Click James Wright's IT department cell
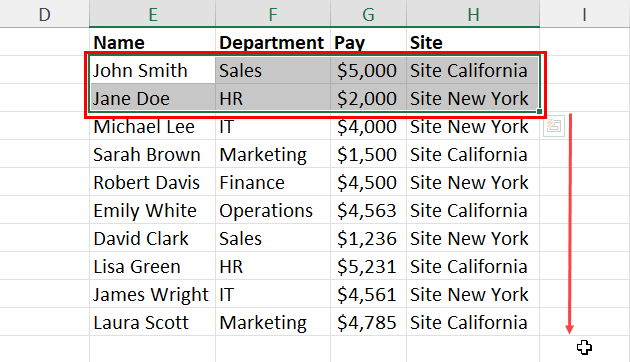 273,294
